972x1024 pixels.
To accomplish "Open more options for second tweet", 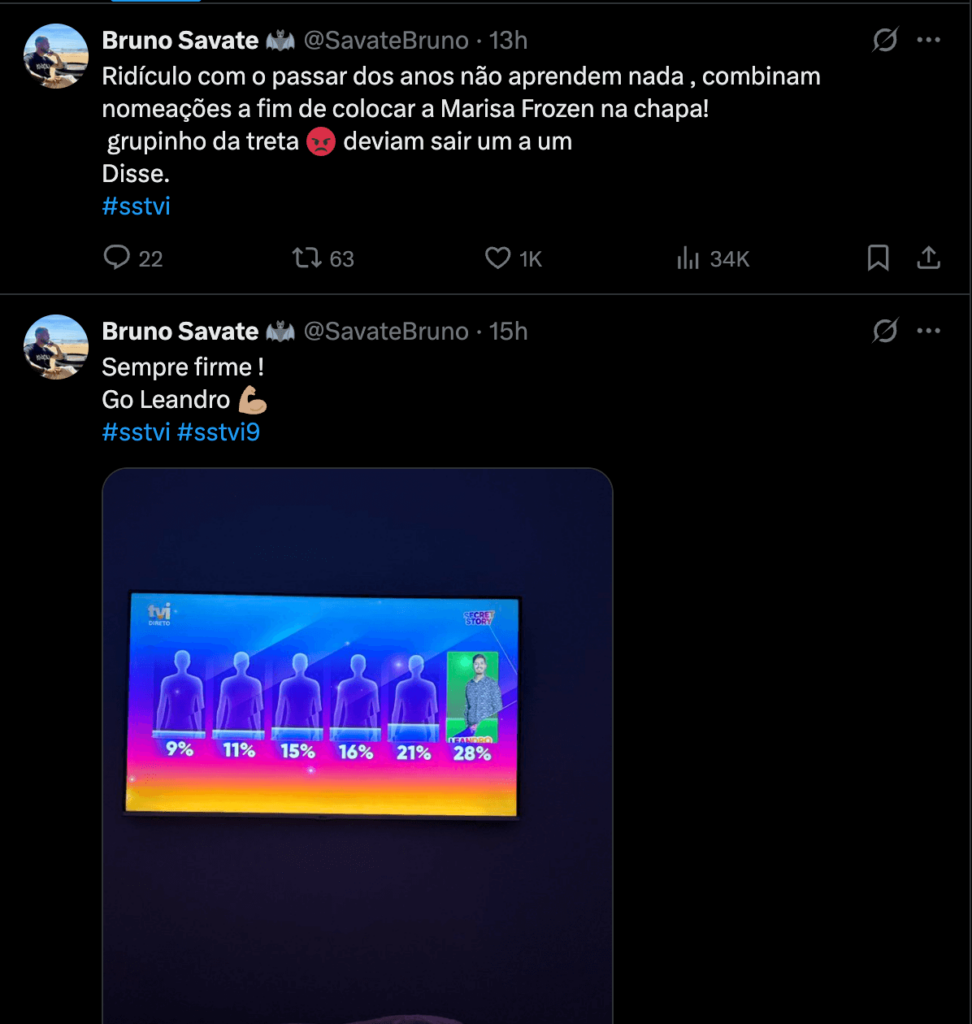I will [929, 331].
